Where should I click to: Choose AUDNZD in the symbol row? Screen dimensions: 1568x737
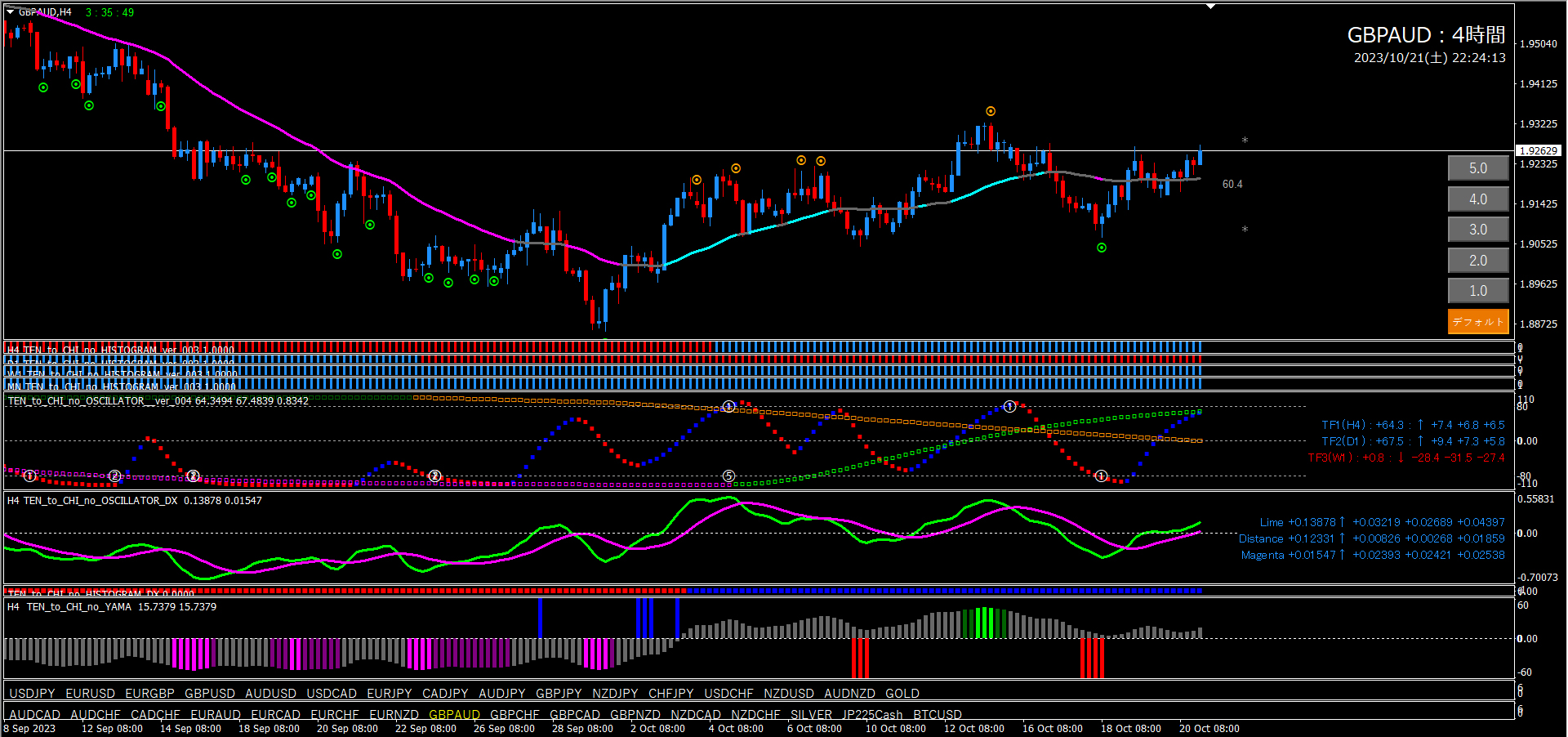tap(850, 694)
